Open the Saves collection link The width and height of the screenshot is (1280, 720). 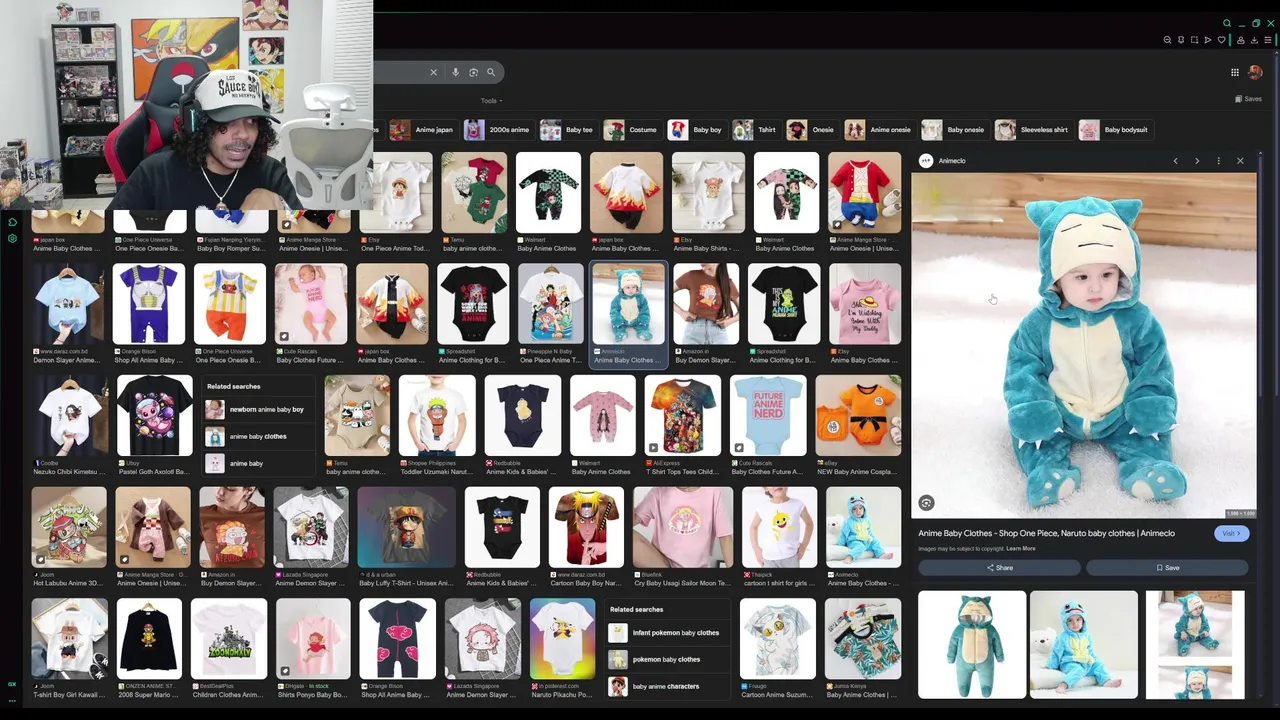1248,99
